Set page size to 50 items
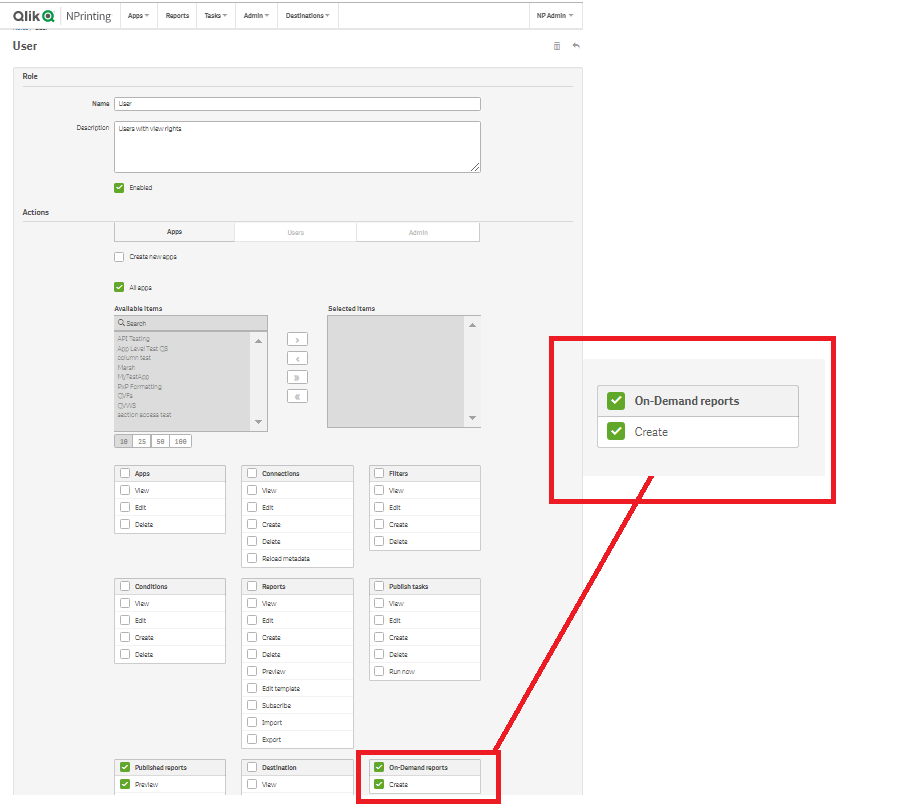This screenshot has width=897, height=810. click(x=160, y=442)
